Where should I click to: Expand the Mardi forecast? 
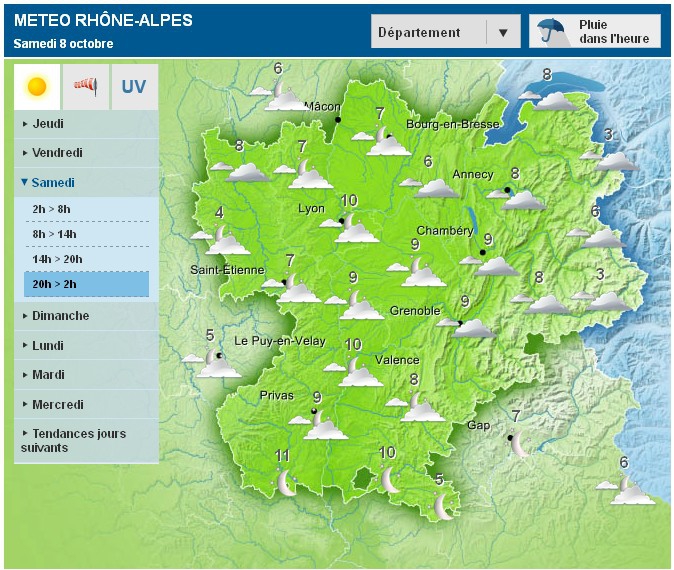(x=86, y=375)
